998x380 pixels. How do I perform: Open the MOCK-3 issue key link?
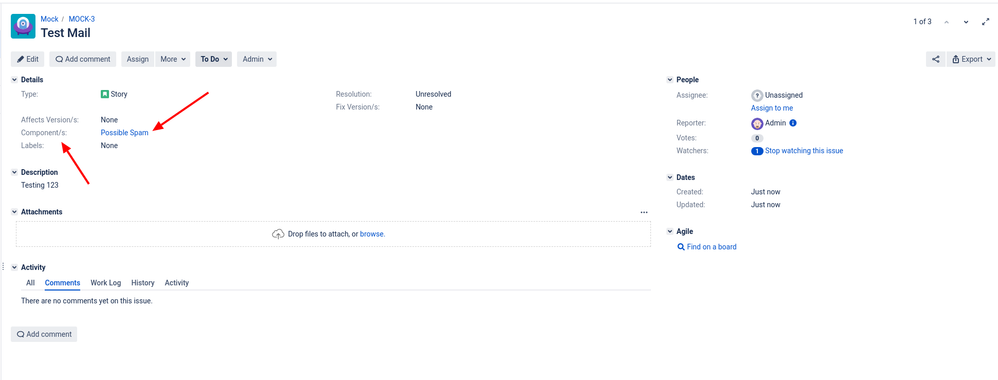(x=81, y=20)
